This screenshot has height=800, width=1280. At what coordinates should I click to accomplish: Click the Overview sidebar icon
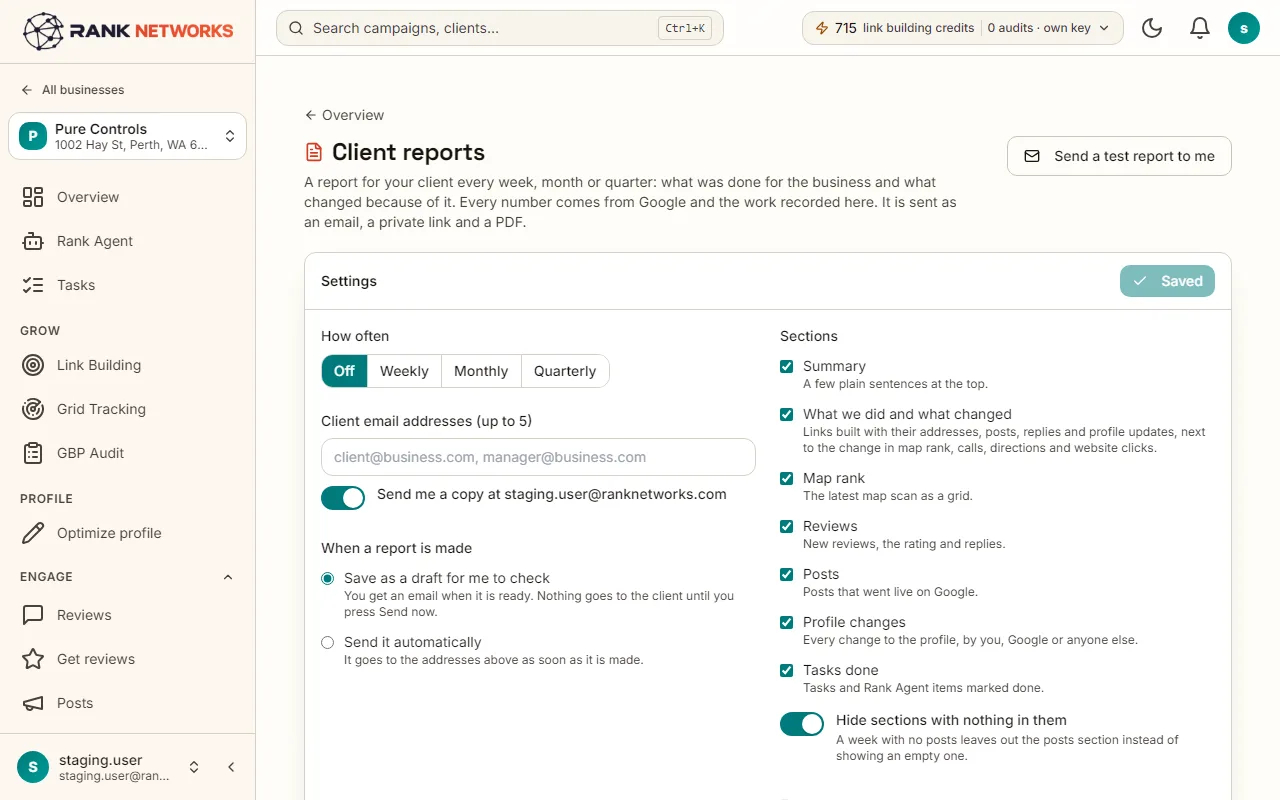(x=33, y=197)
